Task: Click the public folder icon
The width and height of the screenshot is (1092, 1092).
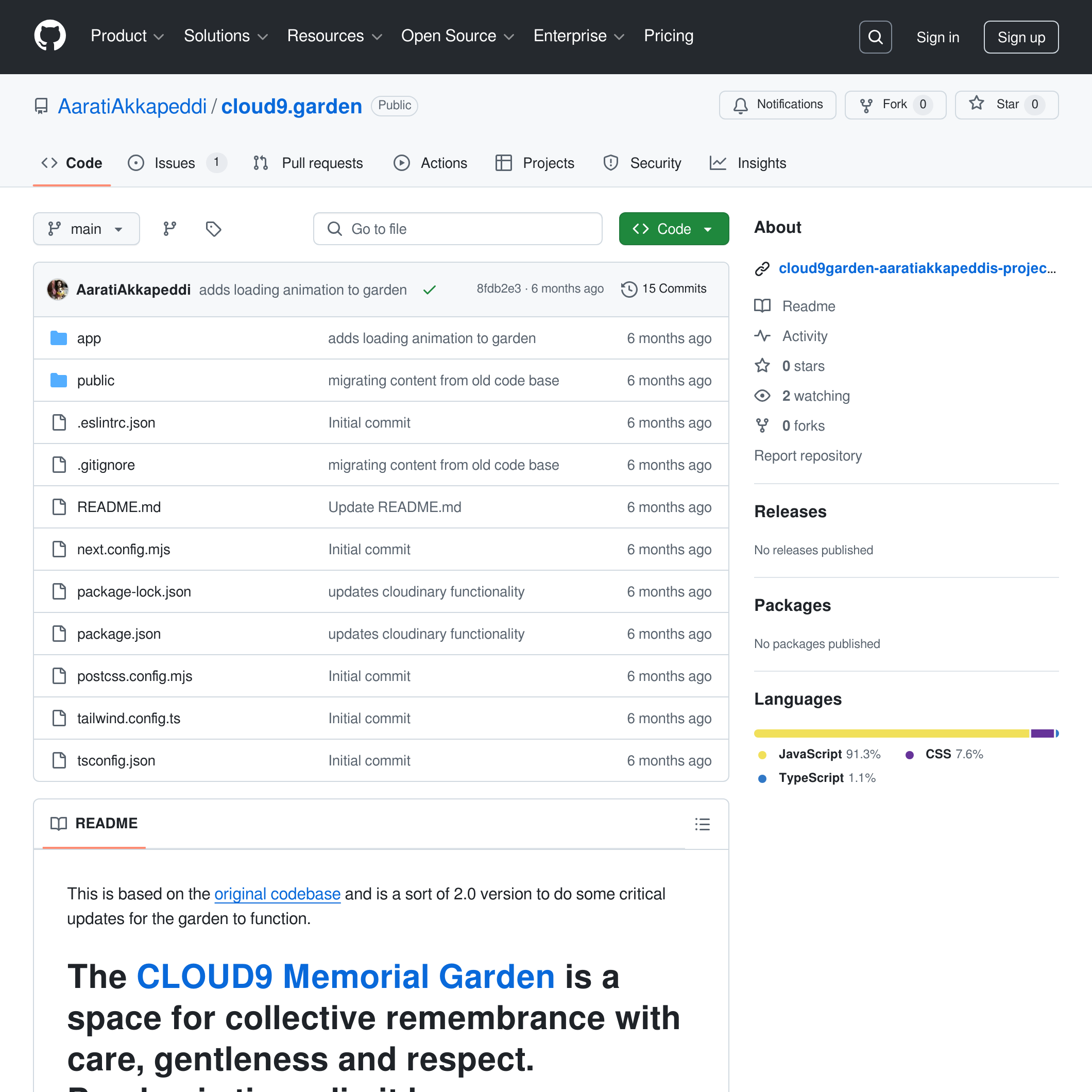Action: tap(59, 380)
